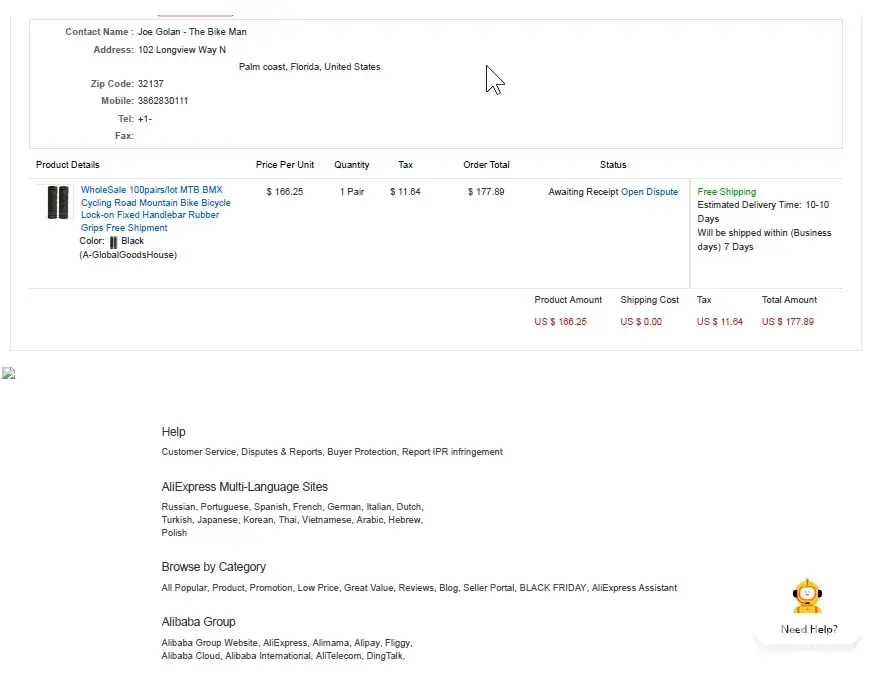Click the Open Dispute link

coord(649,192)
